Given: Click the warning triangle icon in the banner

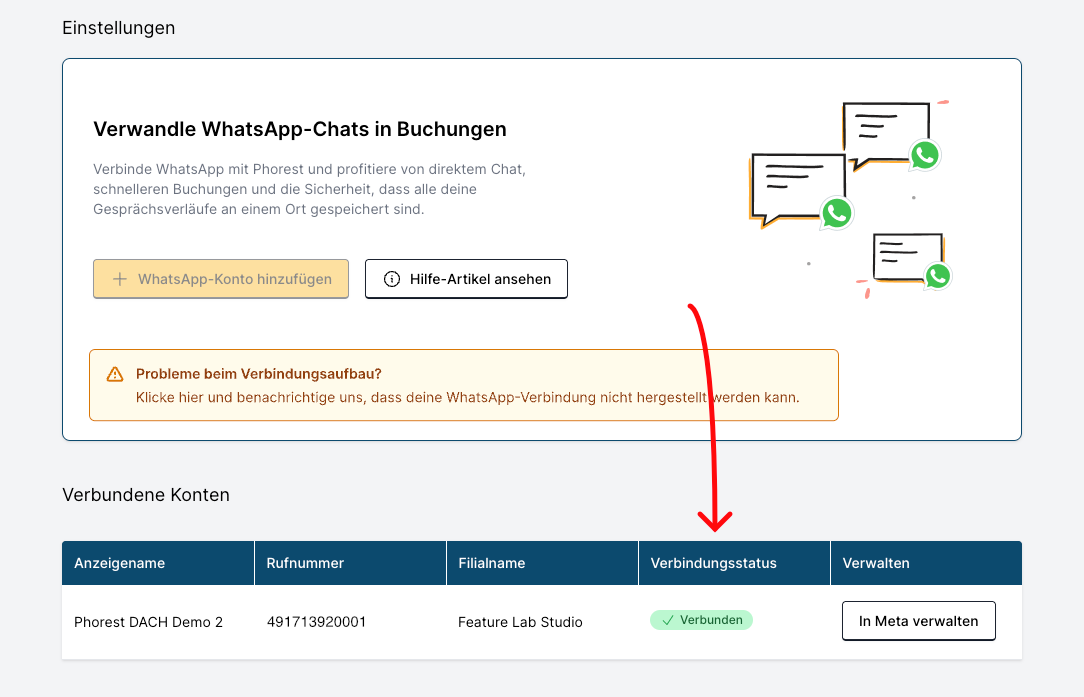Looking at the screenshot, I should coord(115,375).
